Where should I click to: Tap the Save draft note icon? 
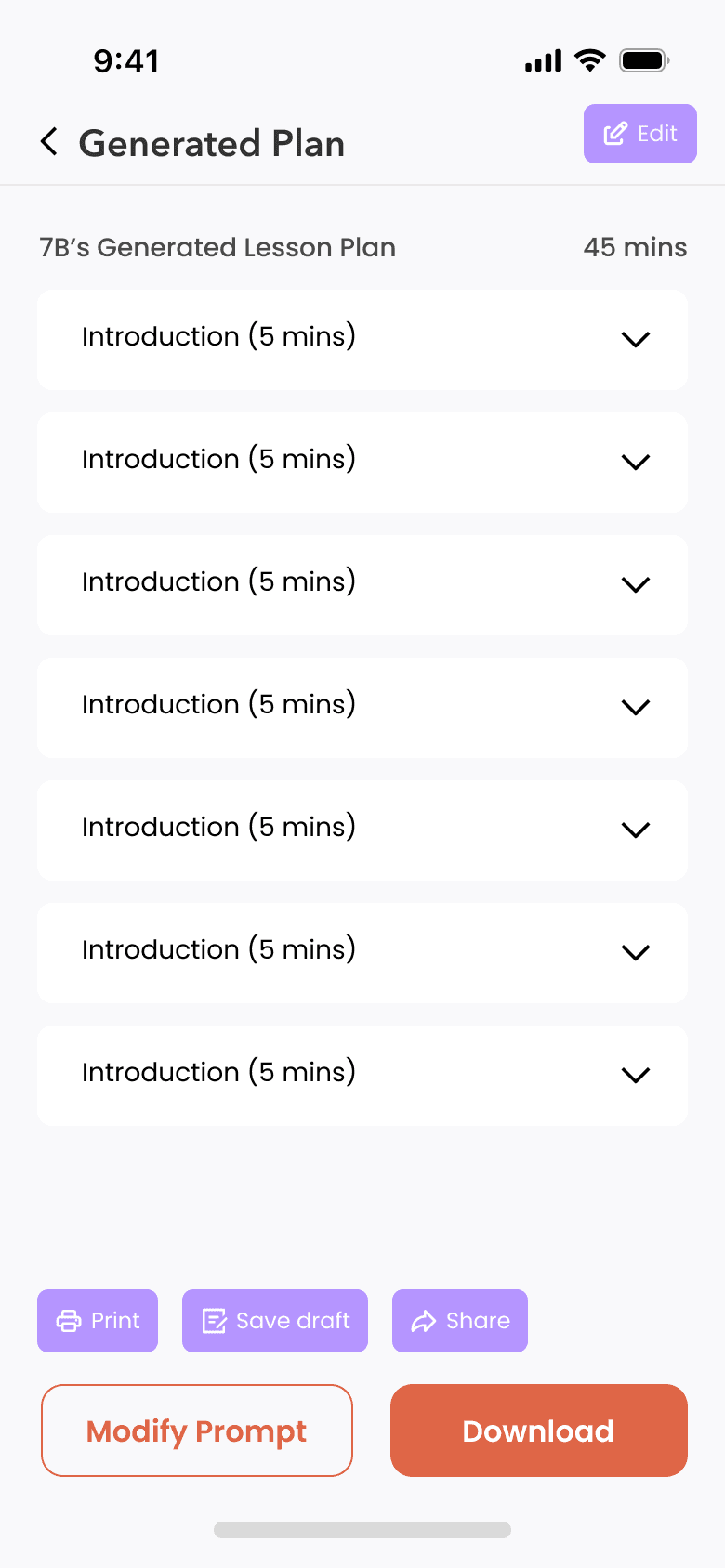coord(214,1321)
